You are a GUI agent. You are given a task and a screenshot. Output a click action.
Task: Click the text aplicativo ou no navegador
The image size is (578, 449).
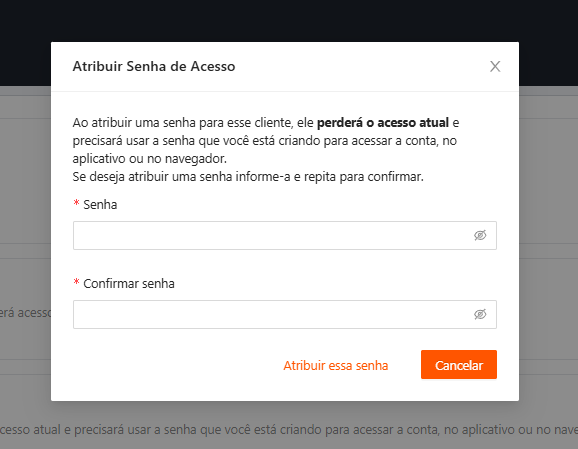(150, 159)
